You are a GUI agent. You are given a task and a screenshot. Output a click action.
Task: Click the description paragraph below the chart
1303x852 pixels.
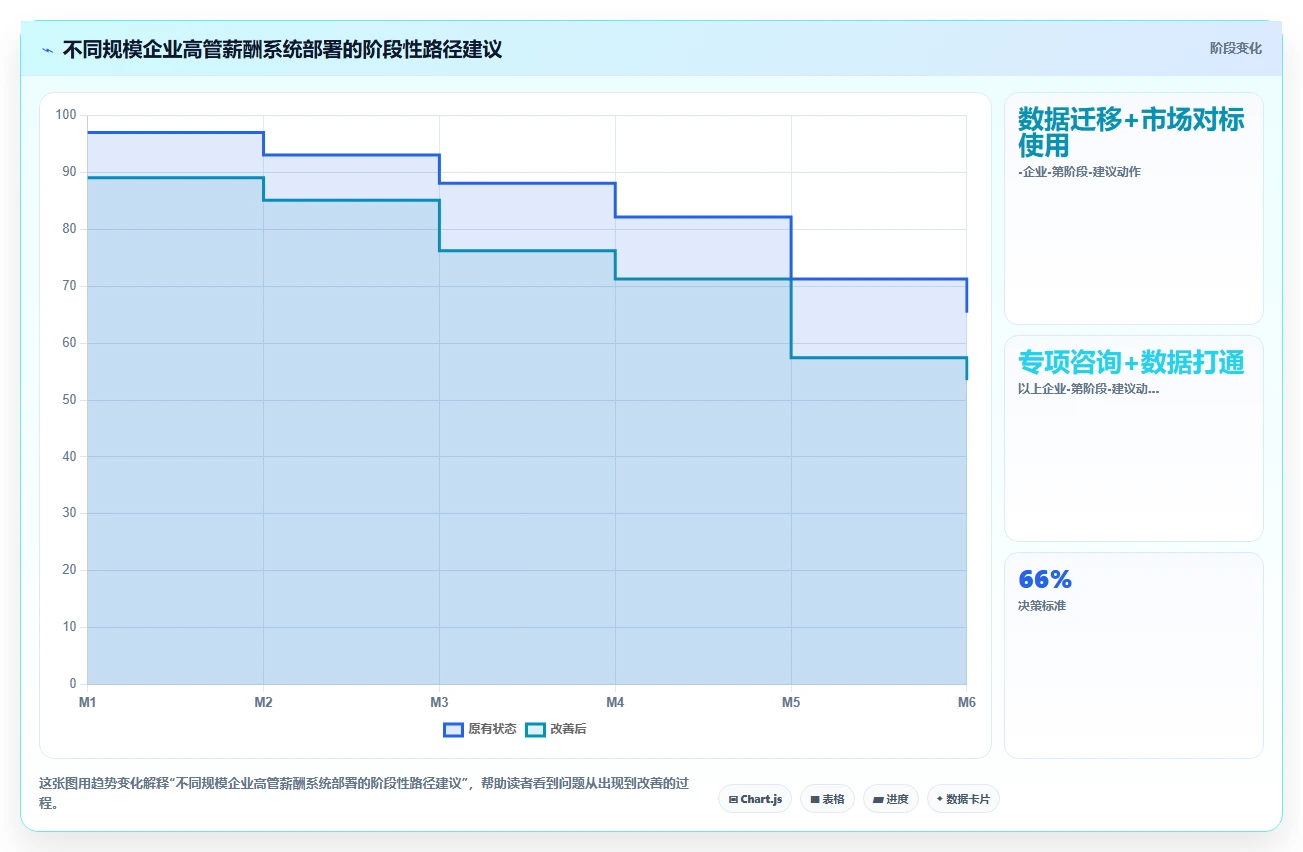tap(364, 794)
